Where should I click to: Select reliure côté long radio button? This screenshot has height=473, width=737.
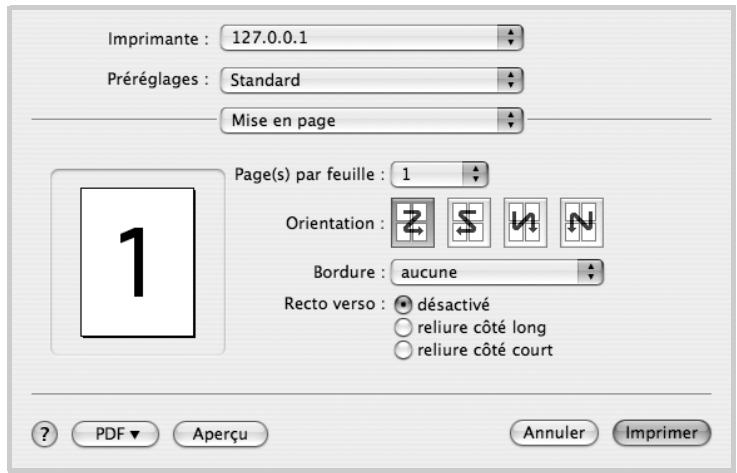pos(403,328)
